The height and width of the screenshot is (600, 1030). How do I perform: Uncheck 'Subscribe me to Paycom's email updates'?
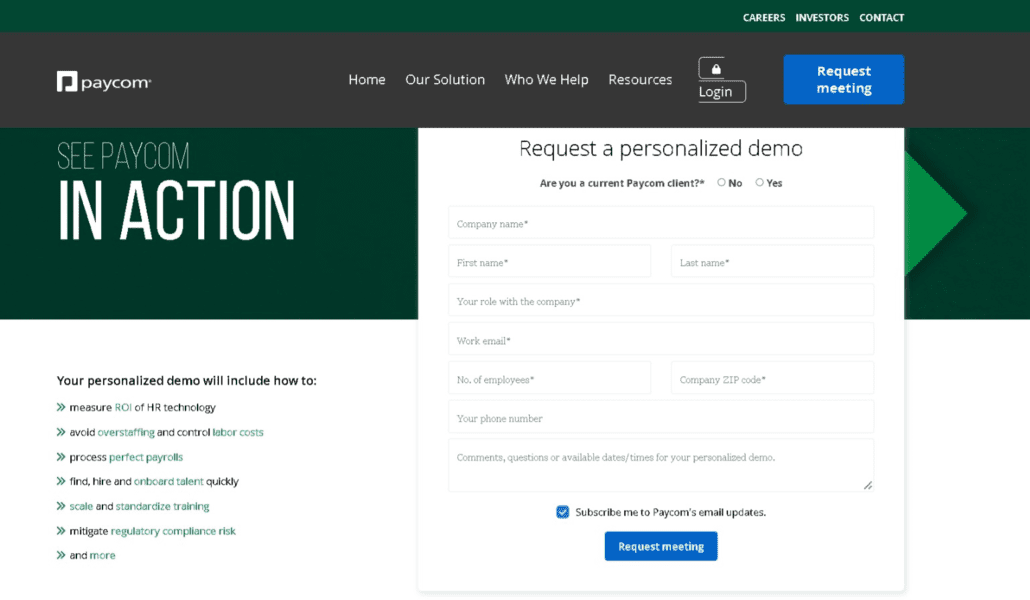coord(563,511)
